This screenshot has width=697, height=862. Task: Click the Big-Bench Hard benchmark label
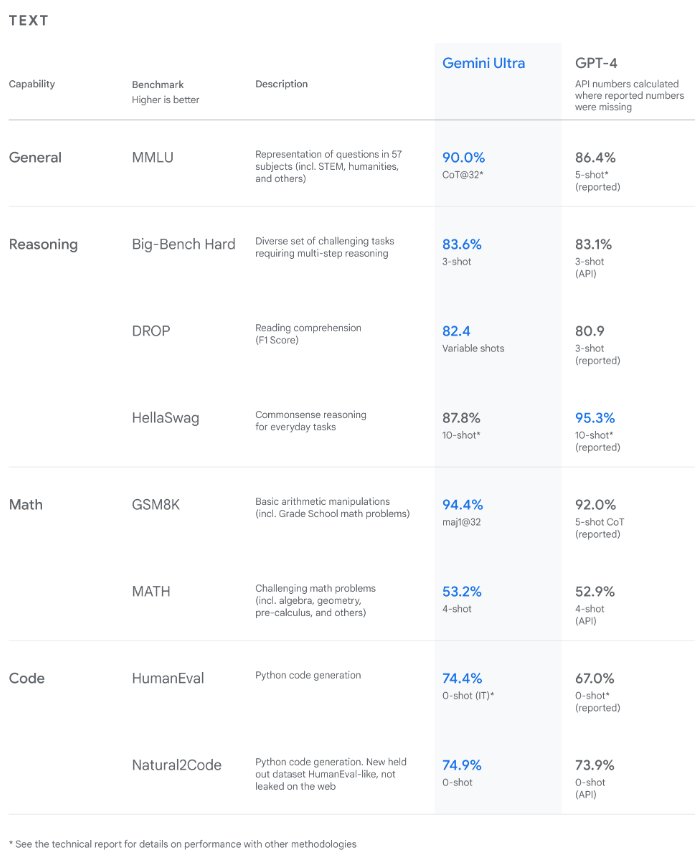coord(183,244)
